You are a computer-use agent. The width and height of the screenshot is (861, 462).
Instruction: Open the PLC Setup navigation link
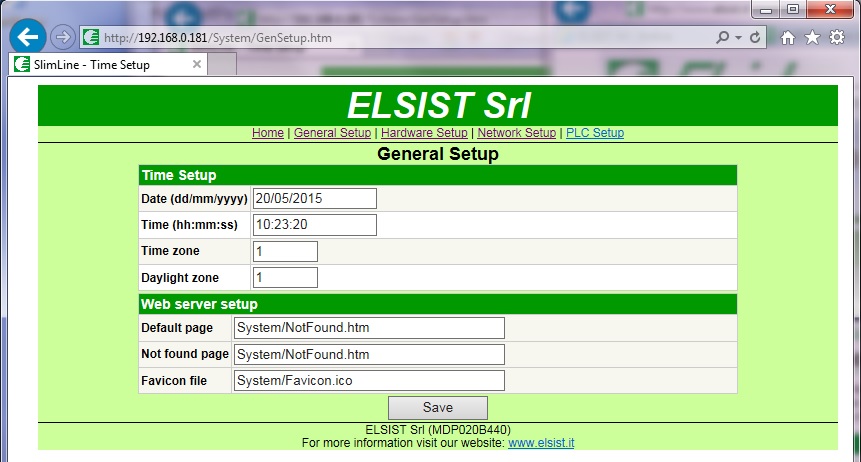click(x=595, y=133)
